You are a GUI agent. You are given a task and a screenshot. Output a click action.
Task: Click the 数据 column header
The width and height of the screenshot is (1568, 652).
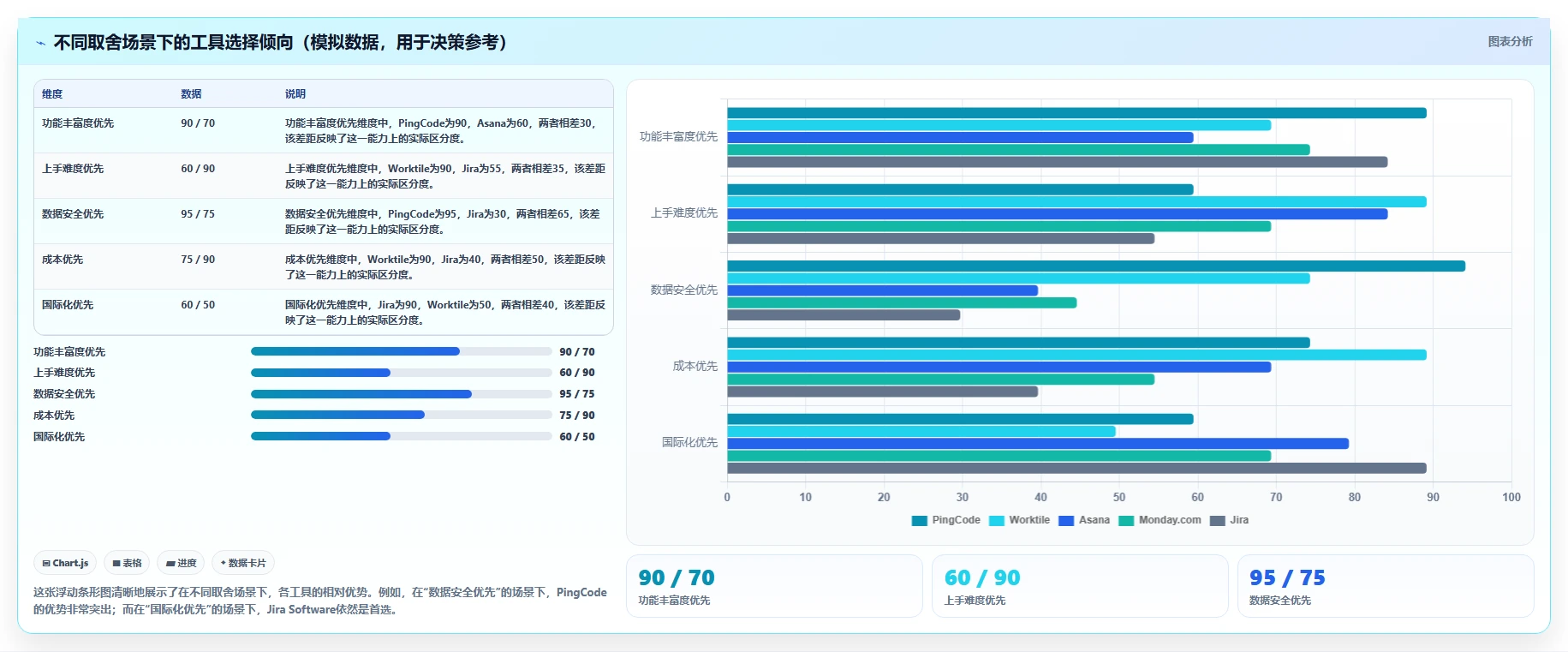(x=191, y=94)
